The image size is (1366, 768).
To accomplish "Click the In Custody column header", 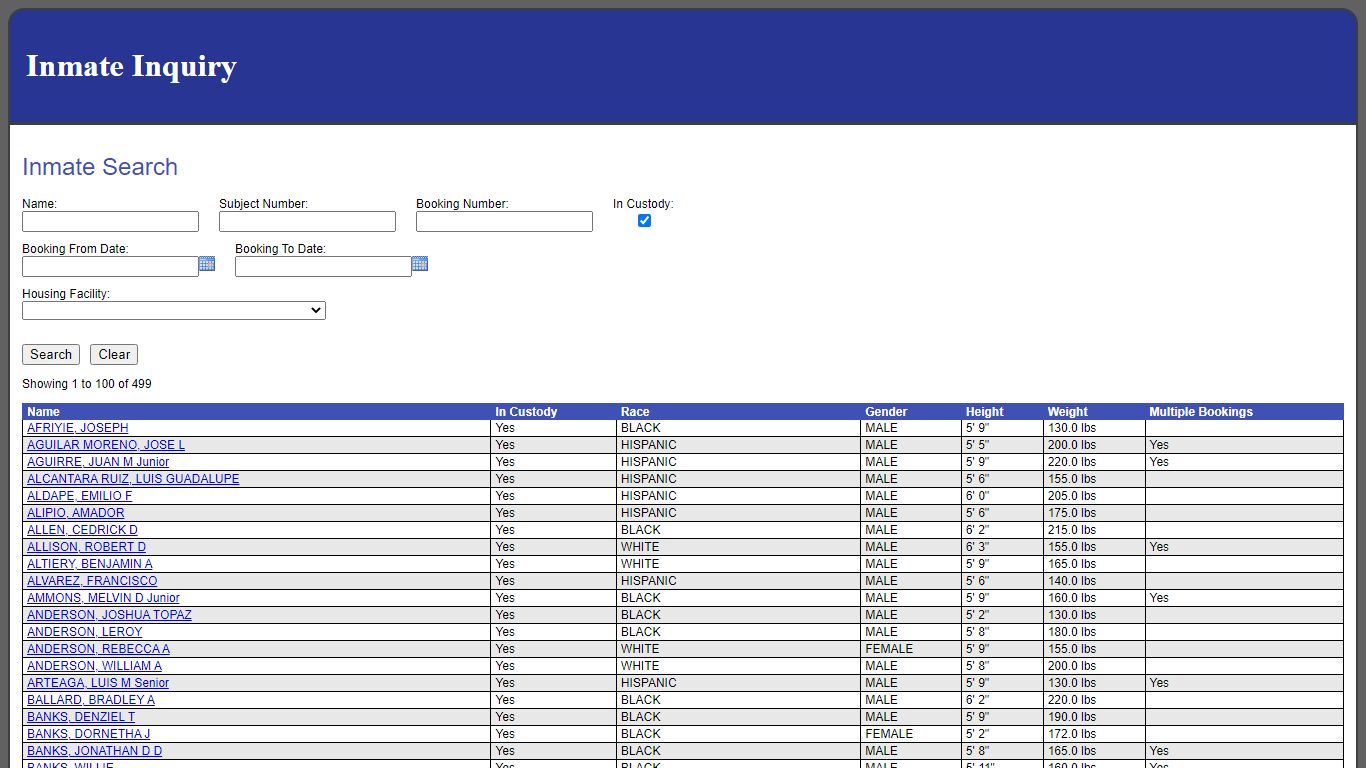I will pos(526,412).
